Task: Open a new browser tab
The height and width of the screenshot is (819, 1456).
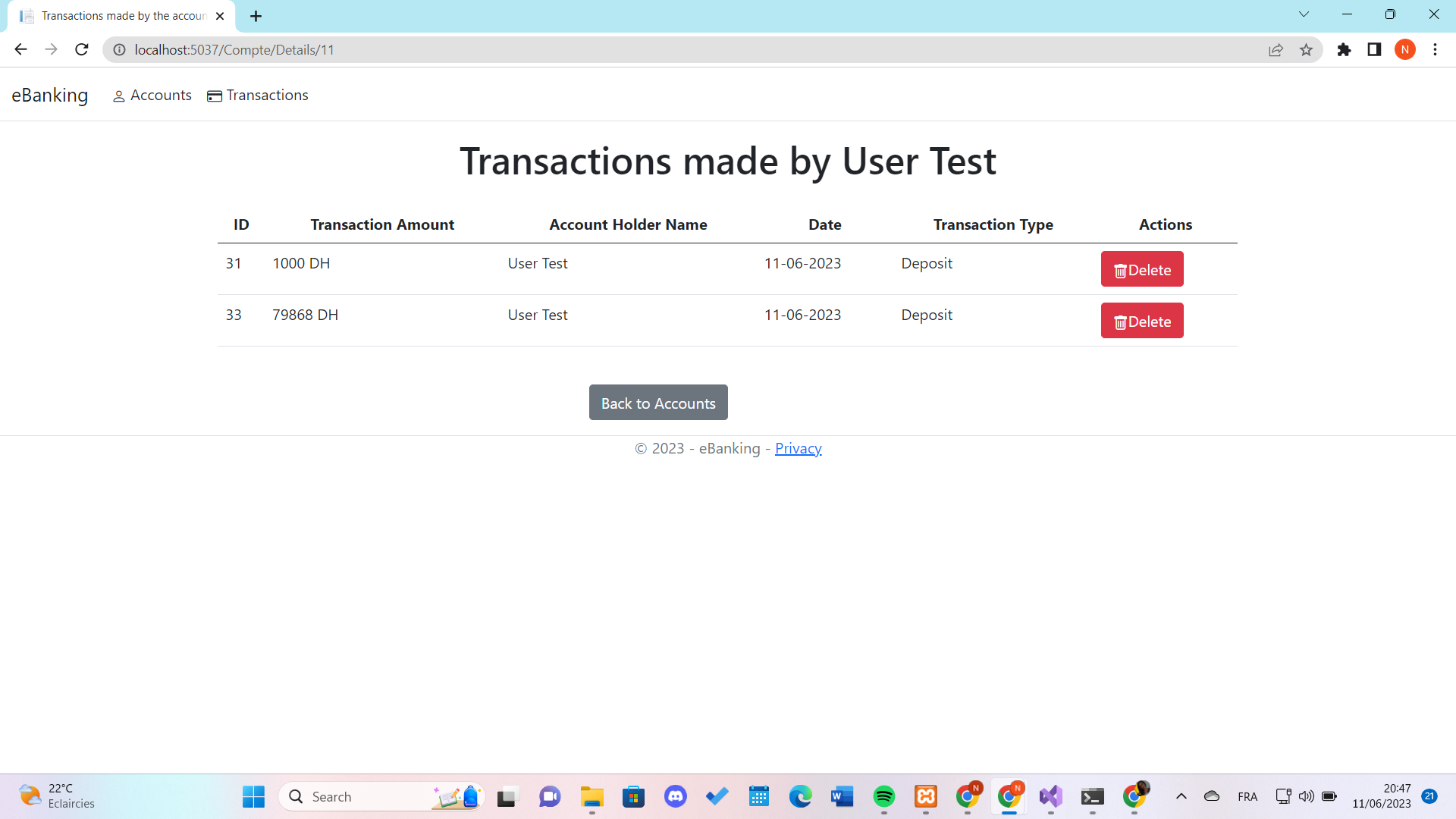Action: 256,16
